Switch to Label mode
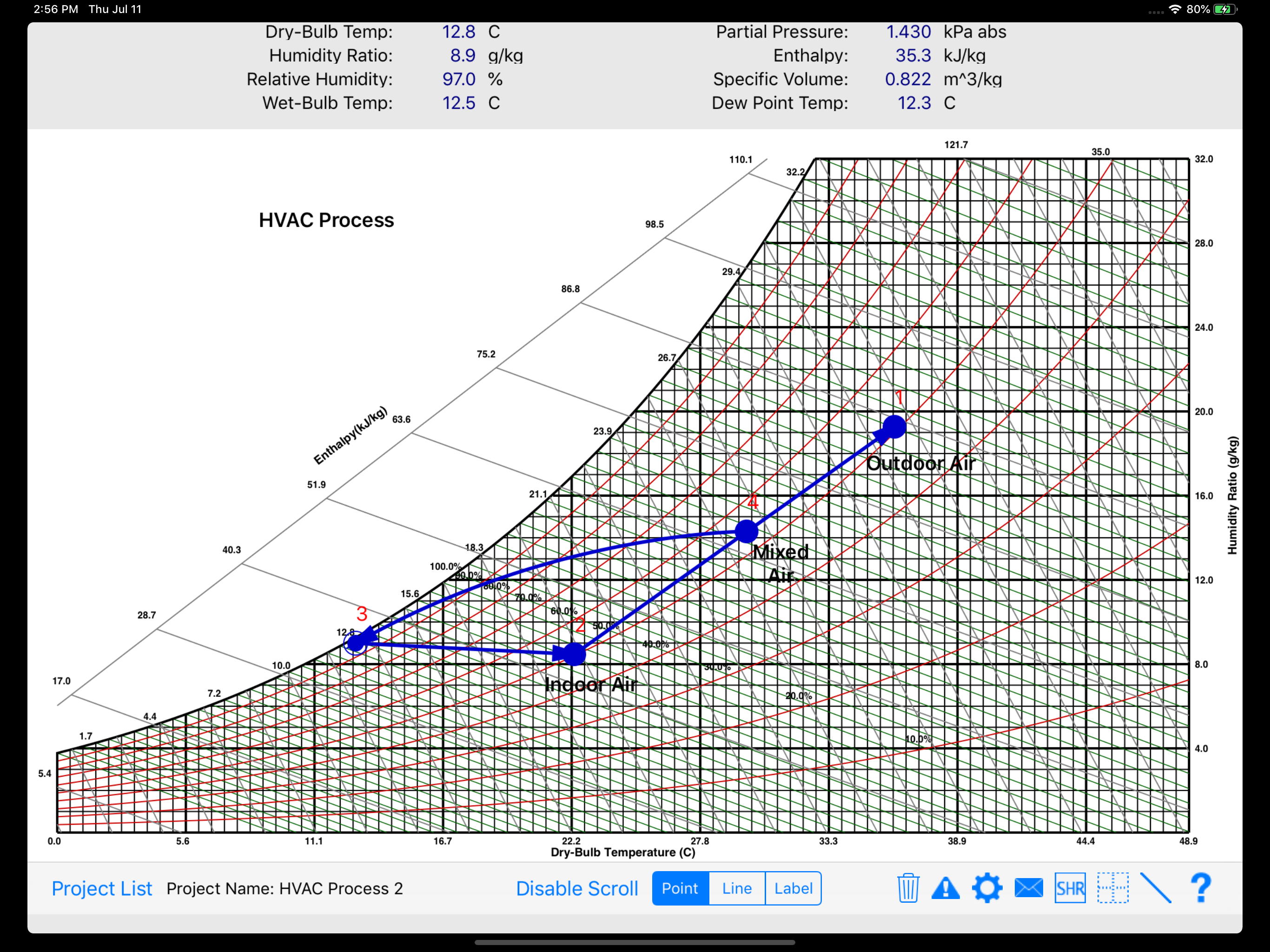Viewport: 1270px width, 952px height. [x=793, y=888]
